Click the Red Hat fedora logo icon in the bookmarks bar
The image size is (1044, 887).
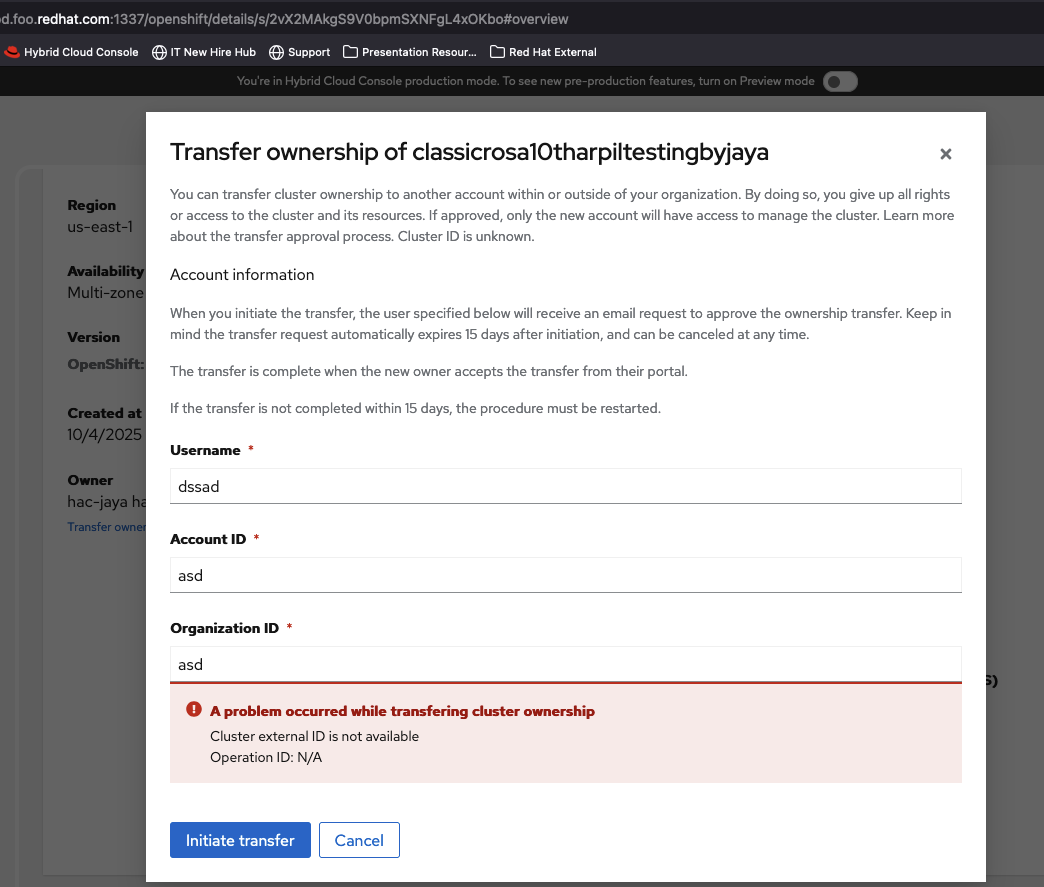tap(12, 52)
